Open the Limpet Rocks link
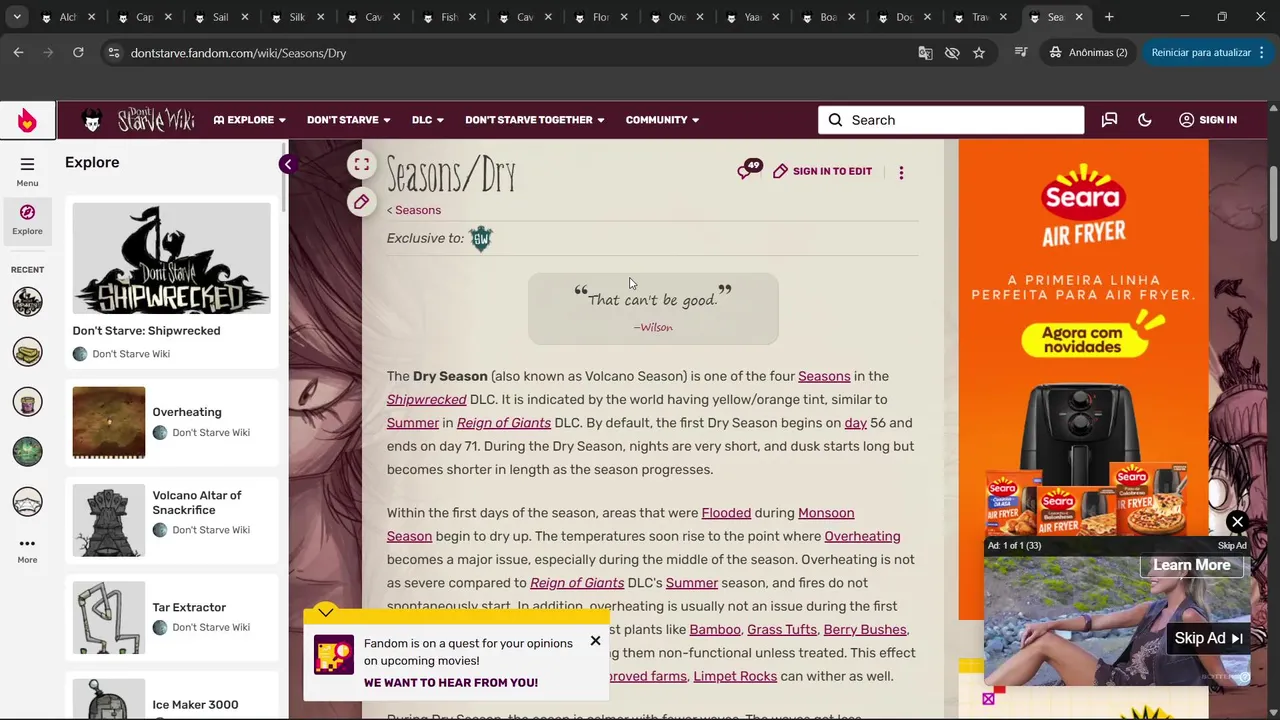Viewport: 1280px width, 720px height. 735,676
